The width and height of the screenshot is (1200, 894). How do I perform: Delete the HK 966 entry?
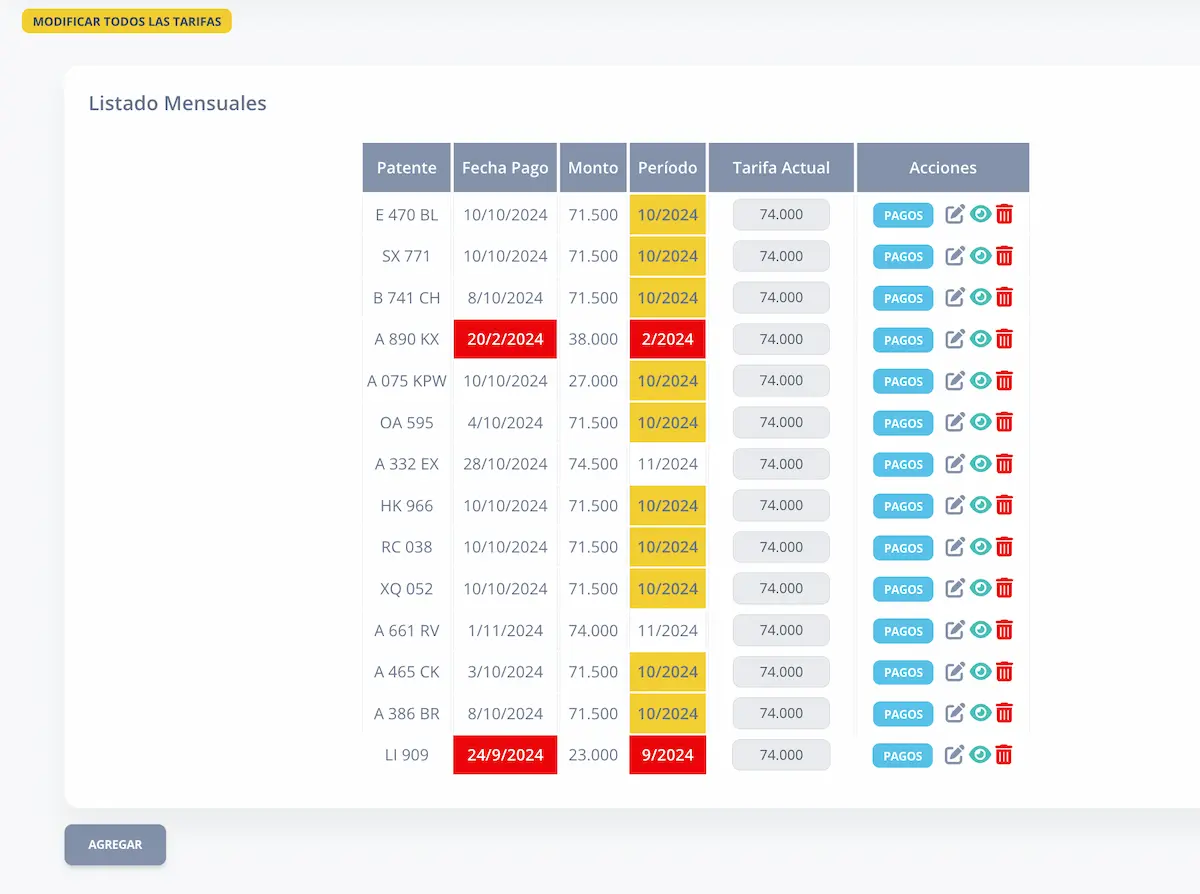(1005, 506)
